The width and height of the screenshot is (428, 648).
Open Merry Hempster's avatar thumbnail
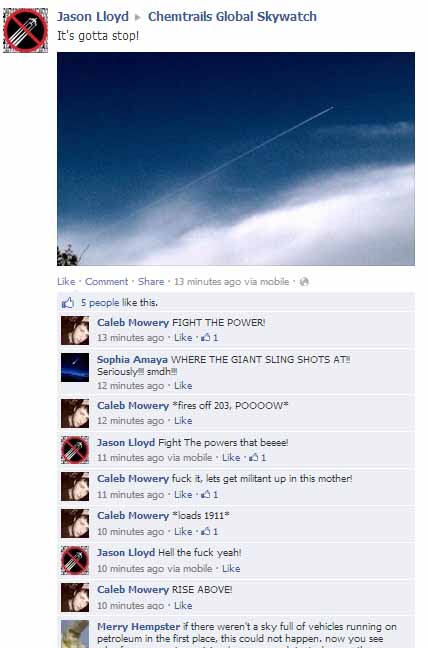[x=75, y=634]
